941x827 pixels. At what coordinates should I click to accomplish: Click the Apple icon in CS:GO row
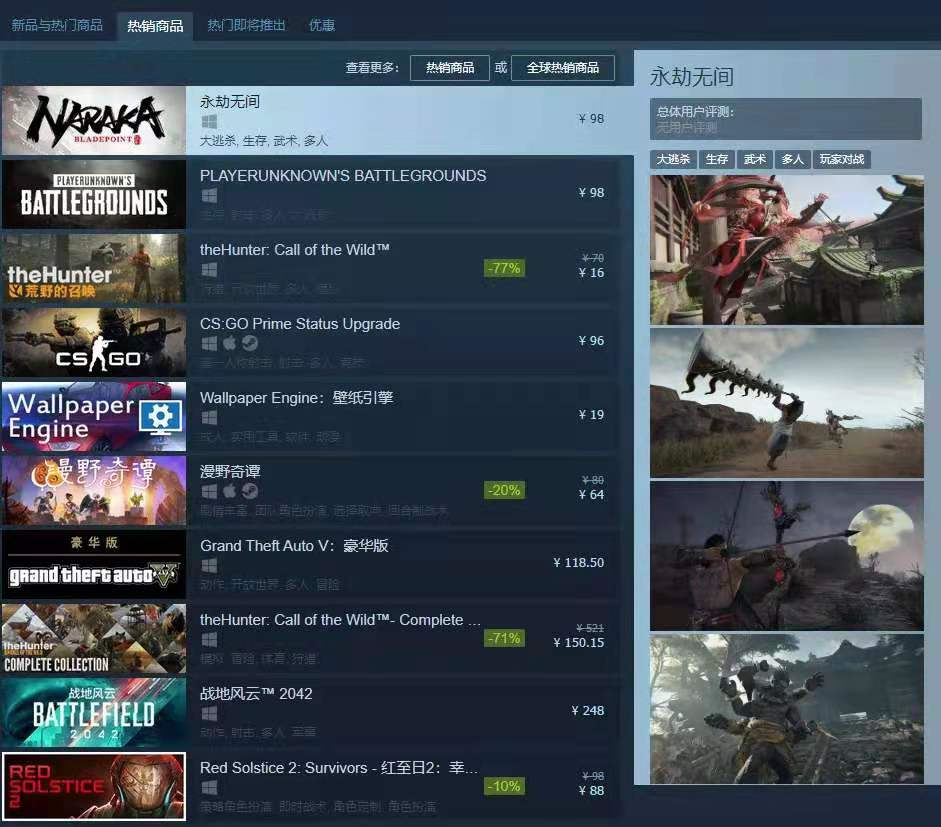click(230, 343)
